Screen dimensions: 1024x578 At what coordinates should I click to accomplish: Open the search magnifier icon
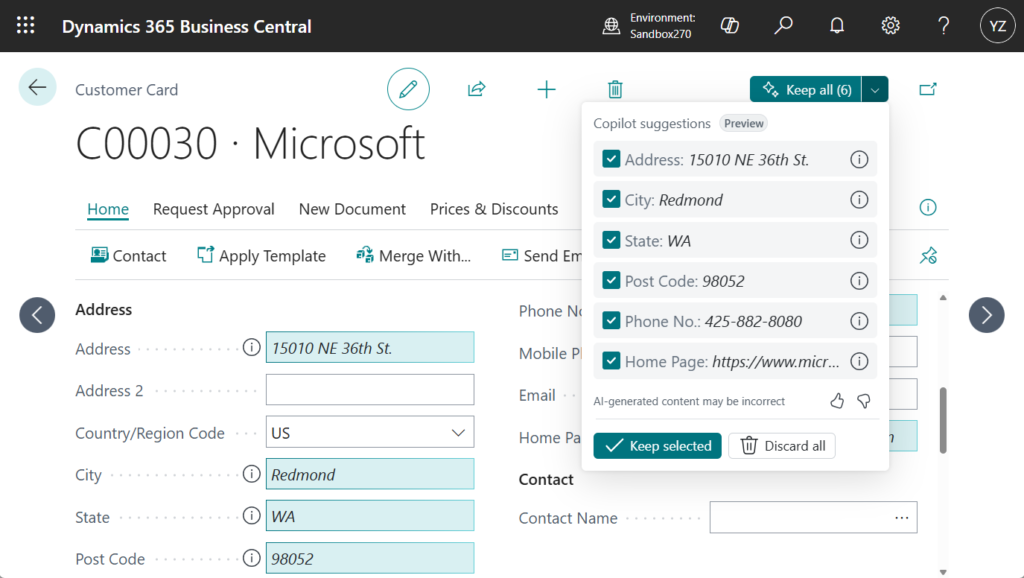click(784, 26)
